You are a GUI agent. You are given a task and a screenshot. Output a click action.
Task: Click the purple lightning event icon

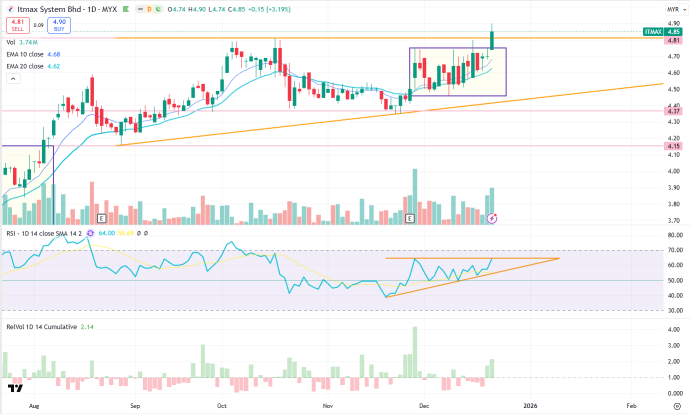492,218
